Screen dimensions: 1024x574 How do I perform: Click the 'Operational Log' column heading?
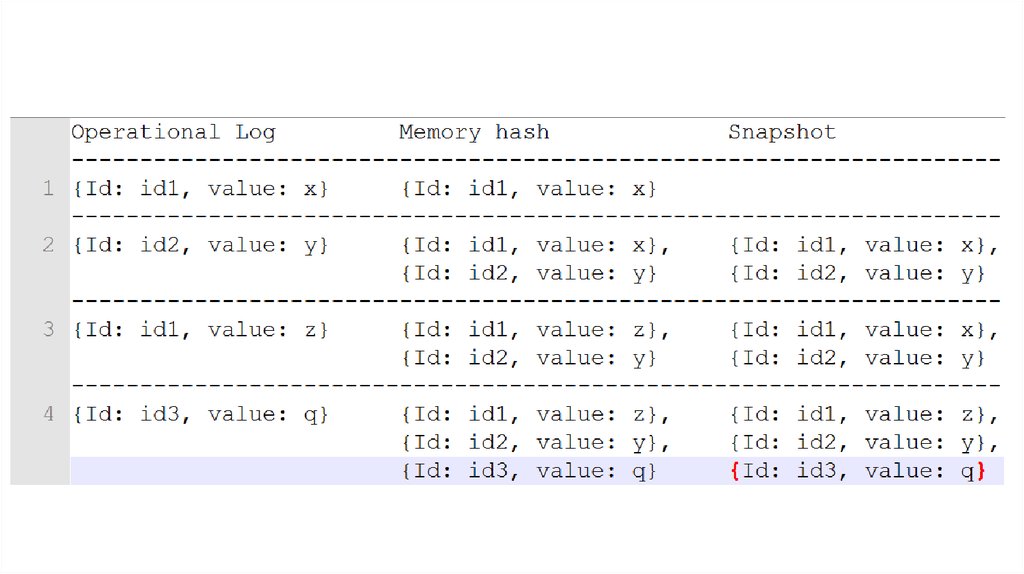pos(173,132)
